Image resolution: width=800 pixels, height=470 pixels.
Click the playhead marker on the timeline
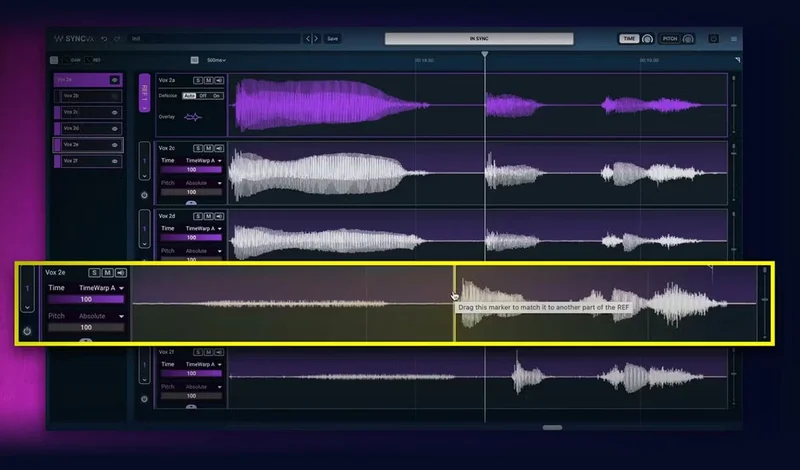click(x=485, y=54)
